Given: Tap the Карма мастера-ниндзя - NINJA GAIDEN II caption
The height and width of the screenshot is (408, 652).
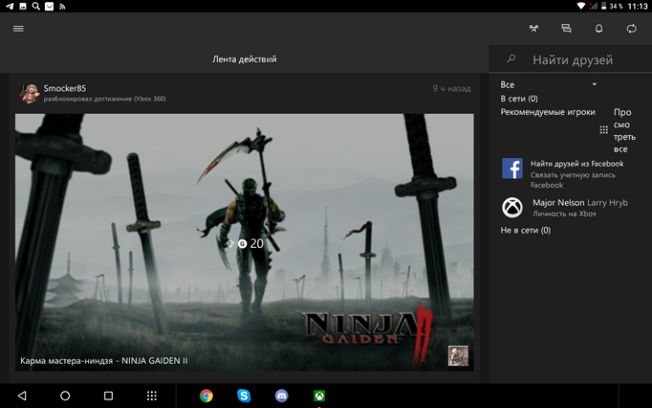Looking at the screenshot, I should coord(104,361).
